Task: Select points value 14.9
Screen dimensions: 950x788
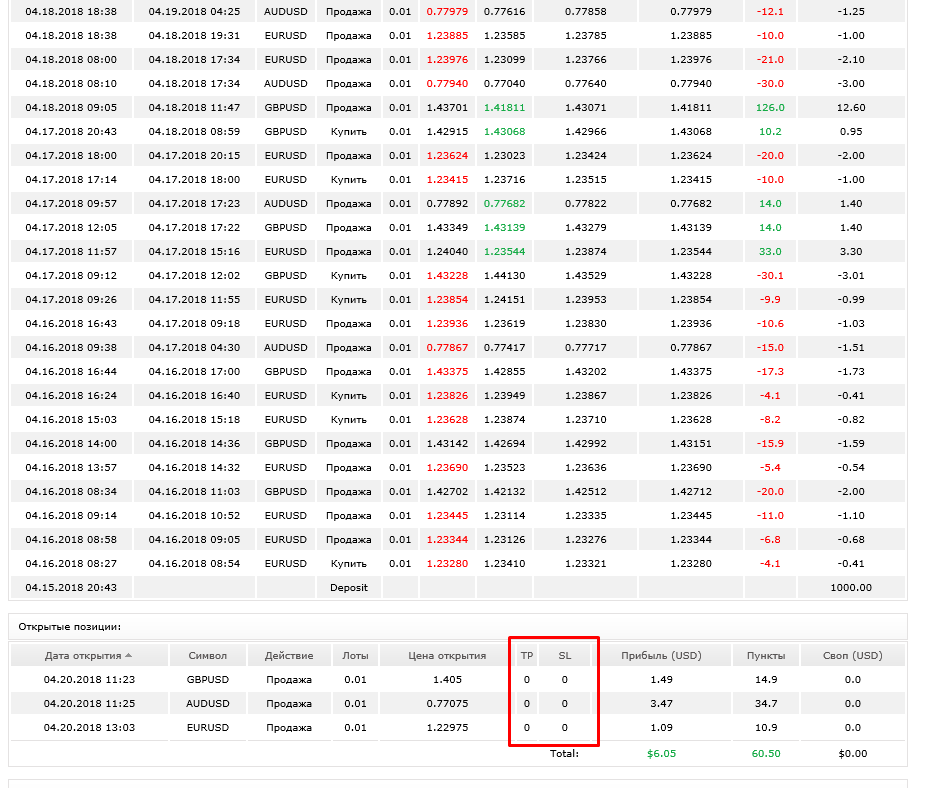Action: point(766,680)
